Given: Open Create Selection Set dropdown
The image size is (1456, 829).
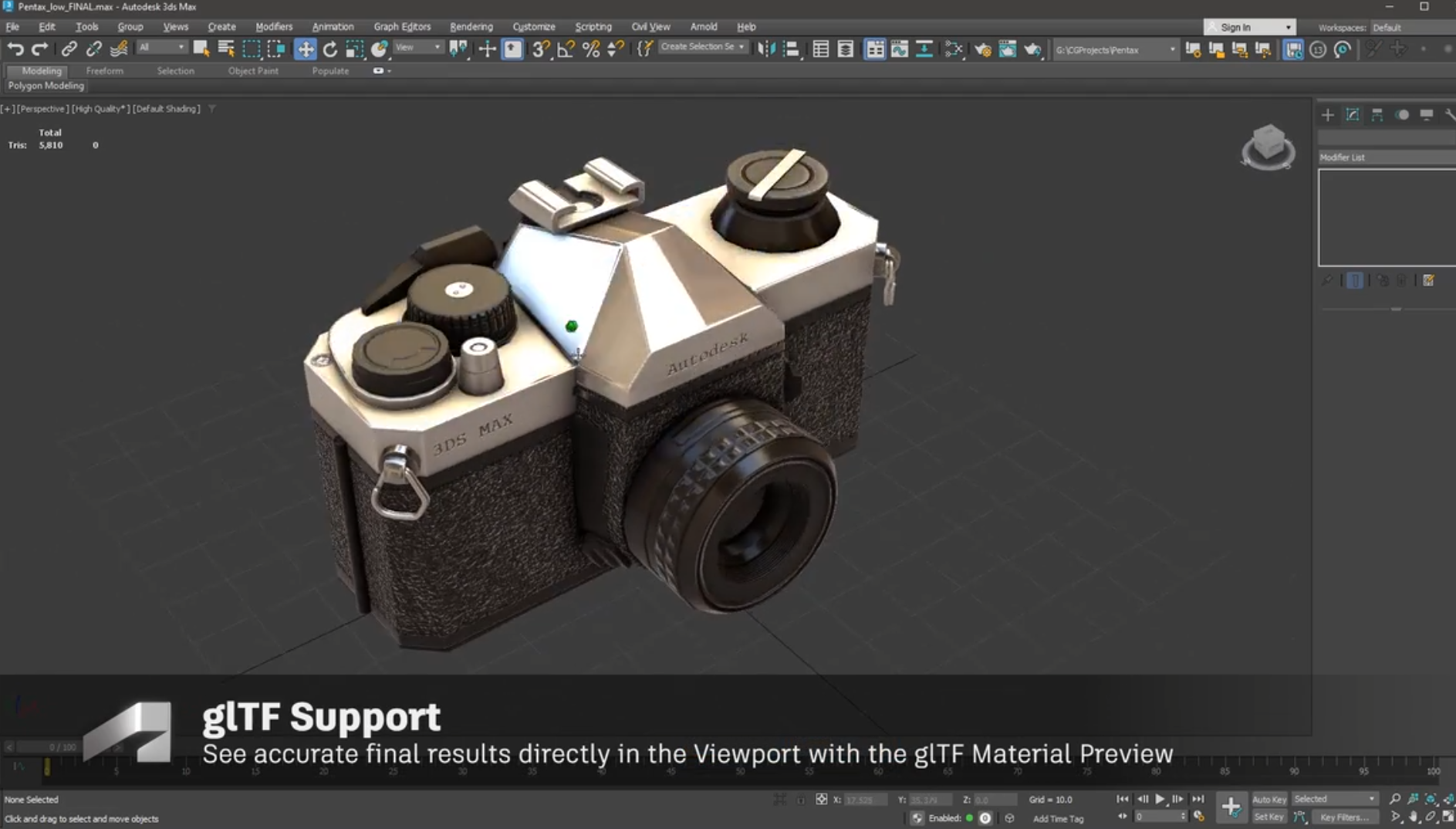Looking at the screenshot, I should coord(702,47).
